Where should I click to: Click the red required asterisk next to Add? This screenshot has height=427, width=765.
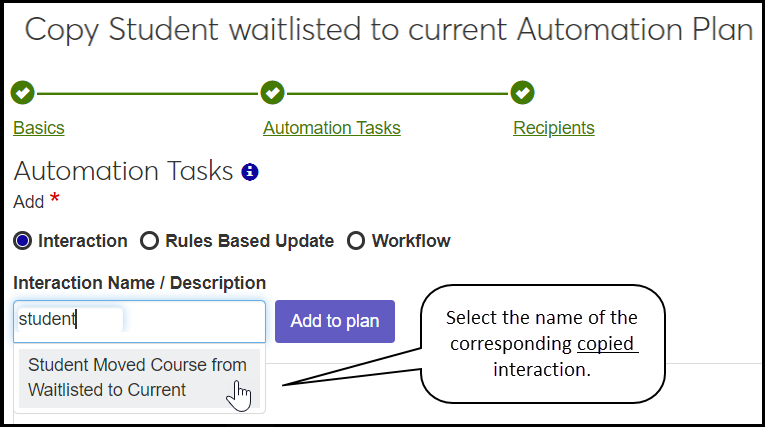click(54, 200)
